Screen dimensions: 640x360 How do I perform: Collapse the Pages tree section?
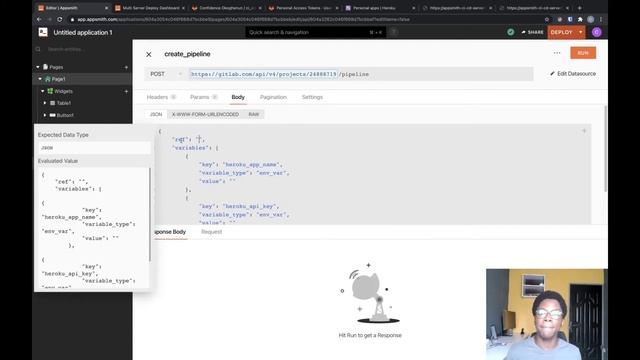click(38, 67)
